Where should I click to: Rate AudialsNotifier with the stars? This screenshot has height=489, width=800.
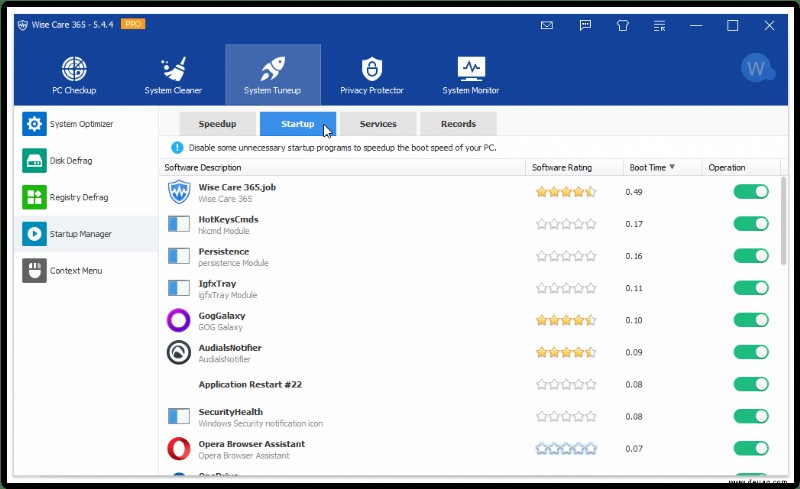click(566, 352)
